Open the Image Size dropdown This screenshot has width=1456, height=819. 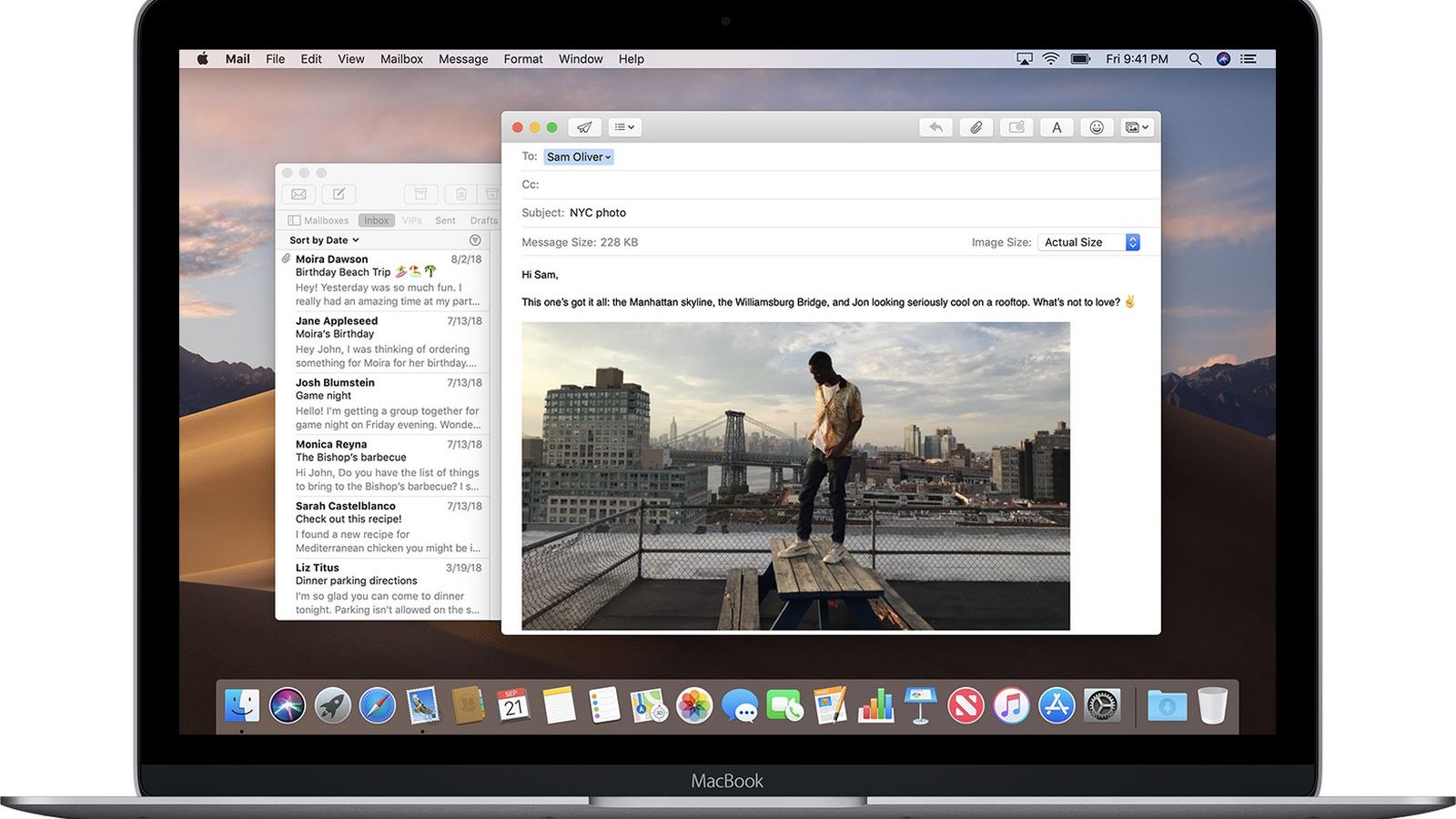coord(1088,242)
